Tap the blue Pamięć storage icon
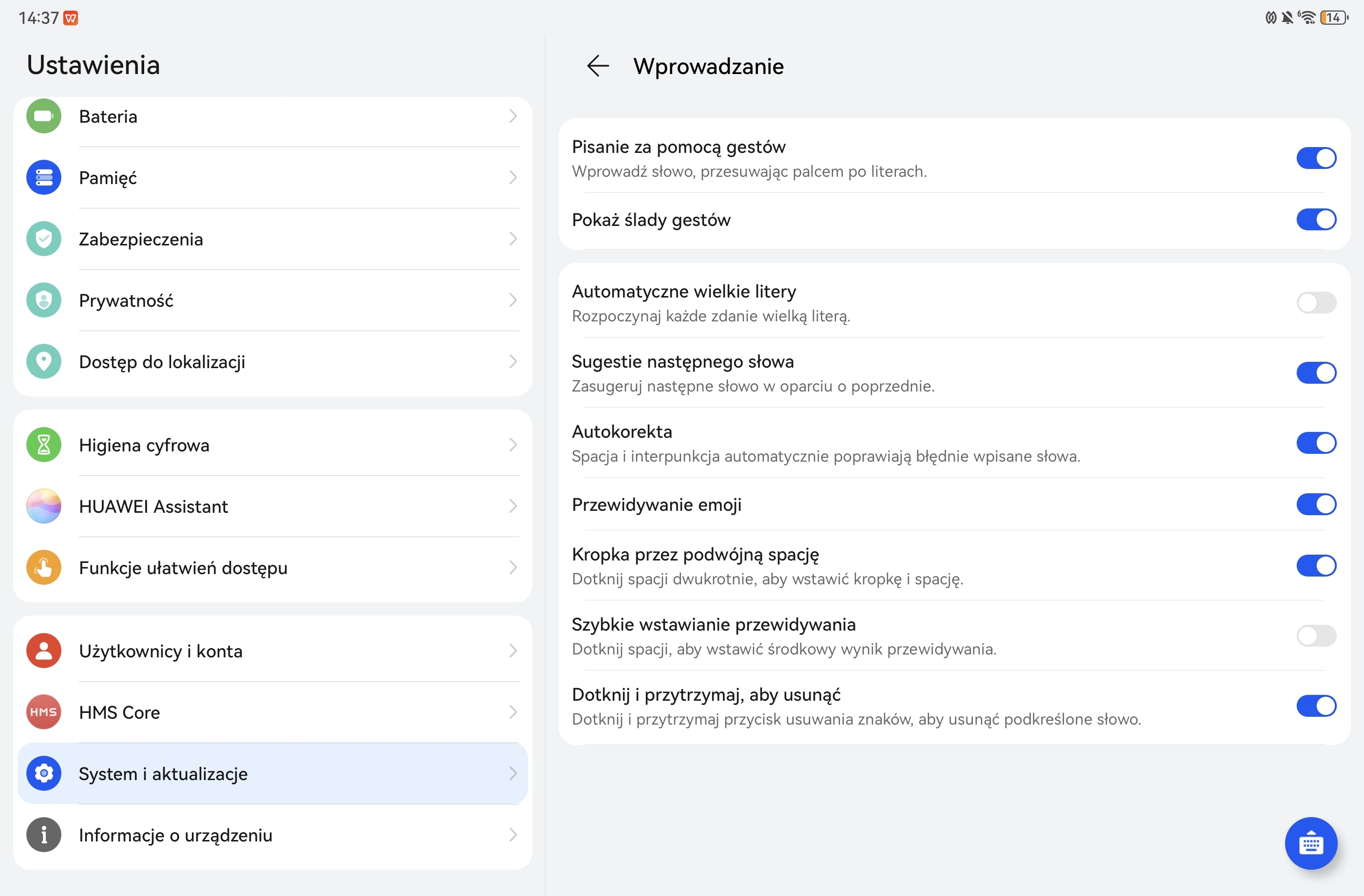Screen dimensions: 1364x896 (x=43, y=178)
